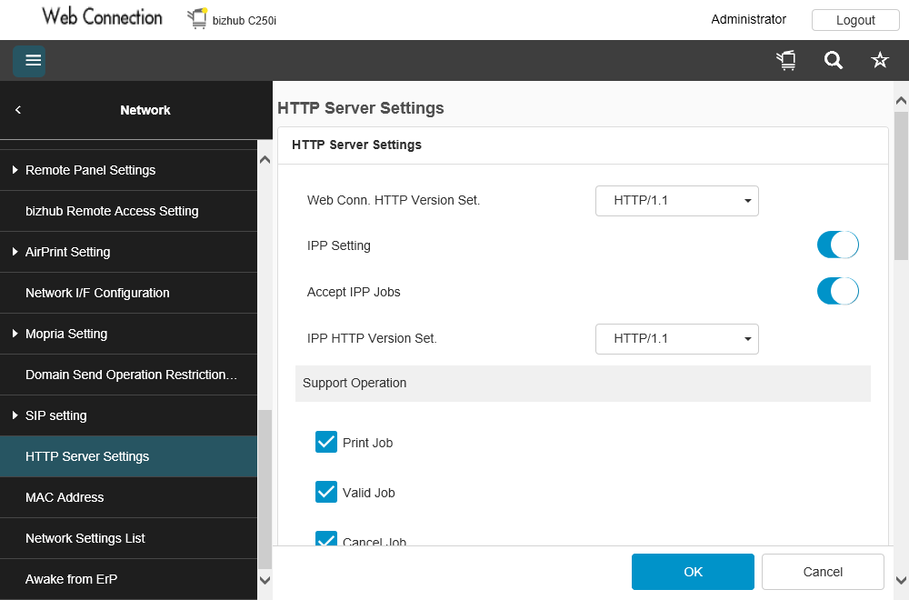Image resolution: width=909 pixels, height=600 pixels.
Task: Go back using Network header arrow
Action: (18, 110)
